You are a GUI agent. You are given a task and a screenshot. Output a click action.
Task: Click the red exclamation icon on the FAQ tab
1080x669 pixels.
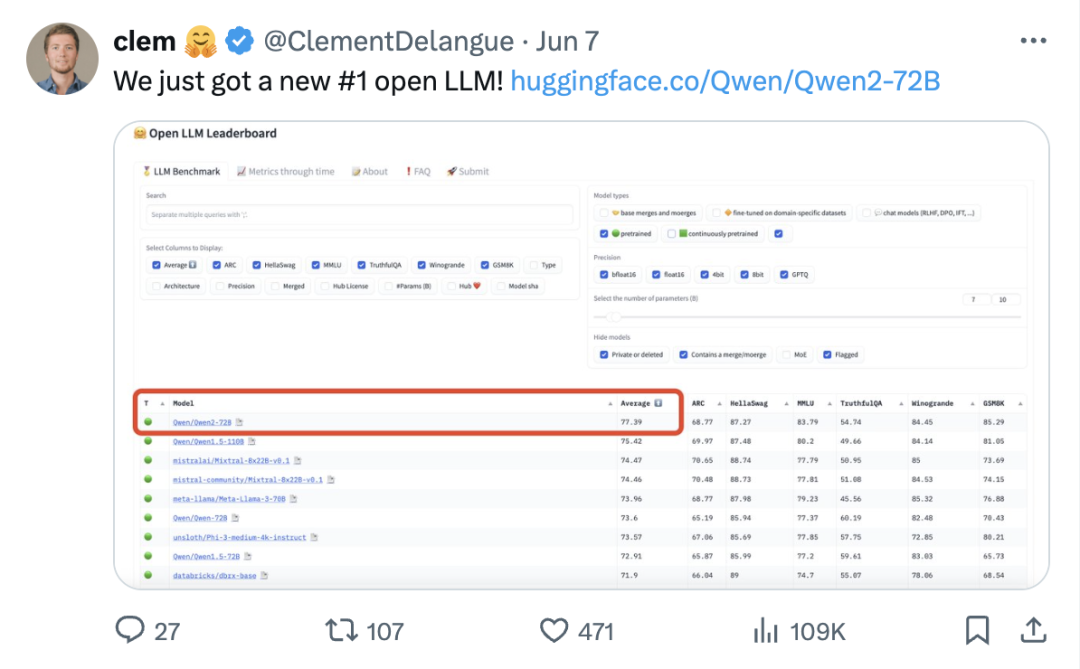click(409, 171)
